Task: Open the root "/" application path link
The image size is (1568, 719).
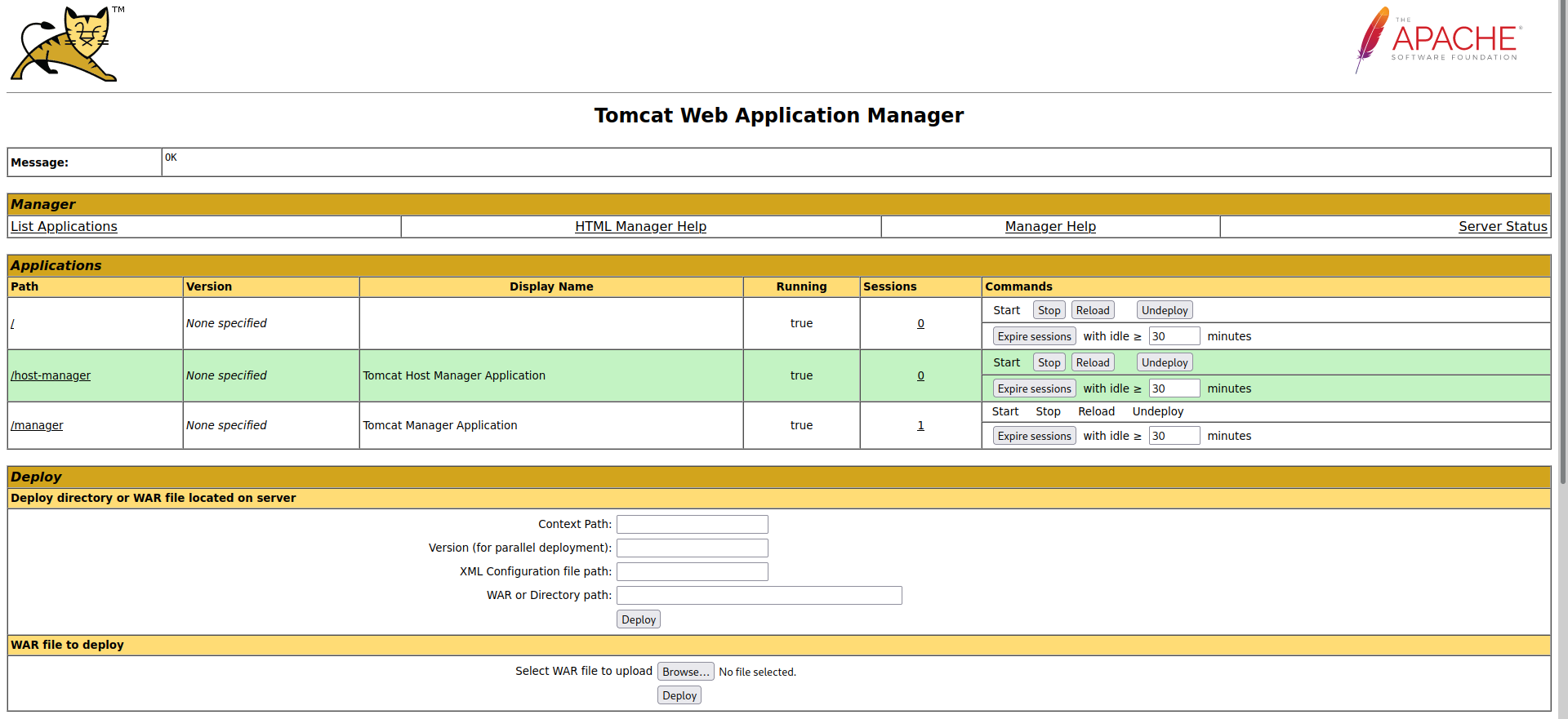Action: (x=12, y=324)
